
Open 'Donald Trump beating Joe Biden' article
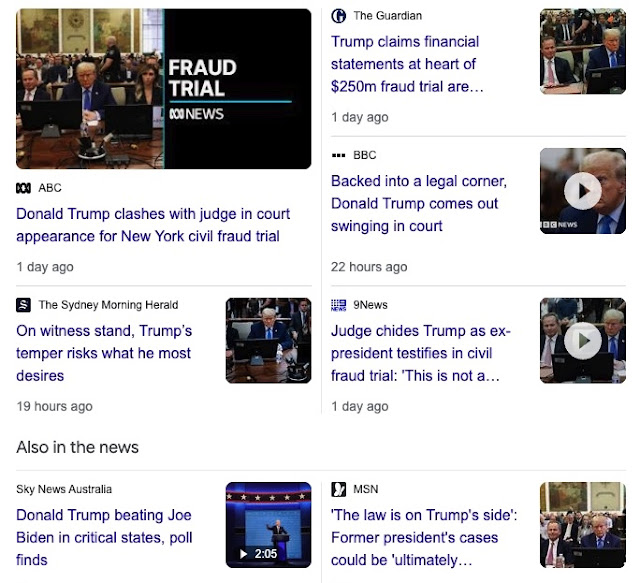pyautogui.click(x=104, y=537)
